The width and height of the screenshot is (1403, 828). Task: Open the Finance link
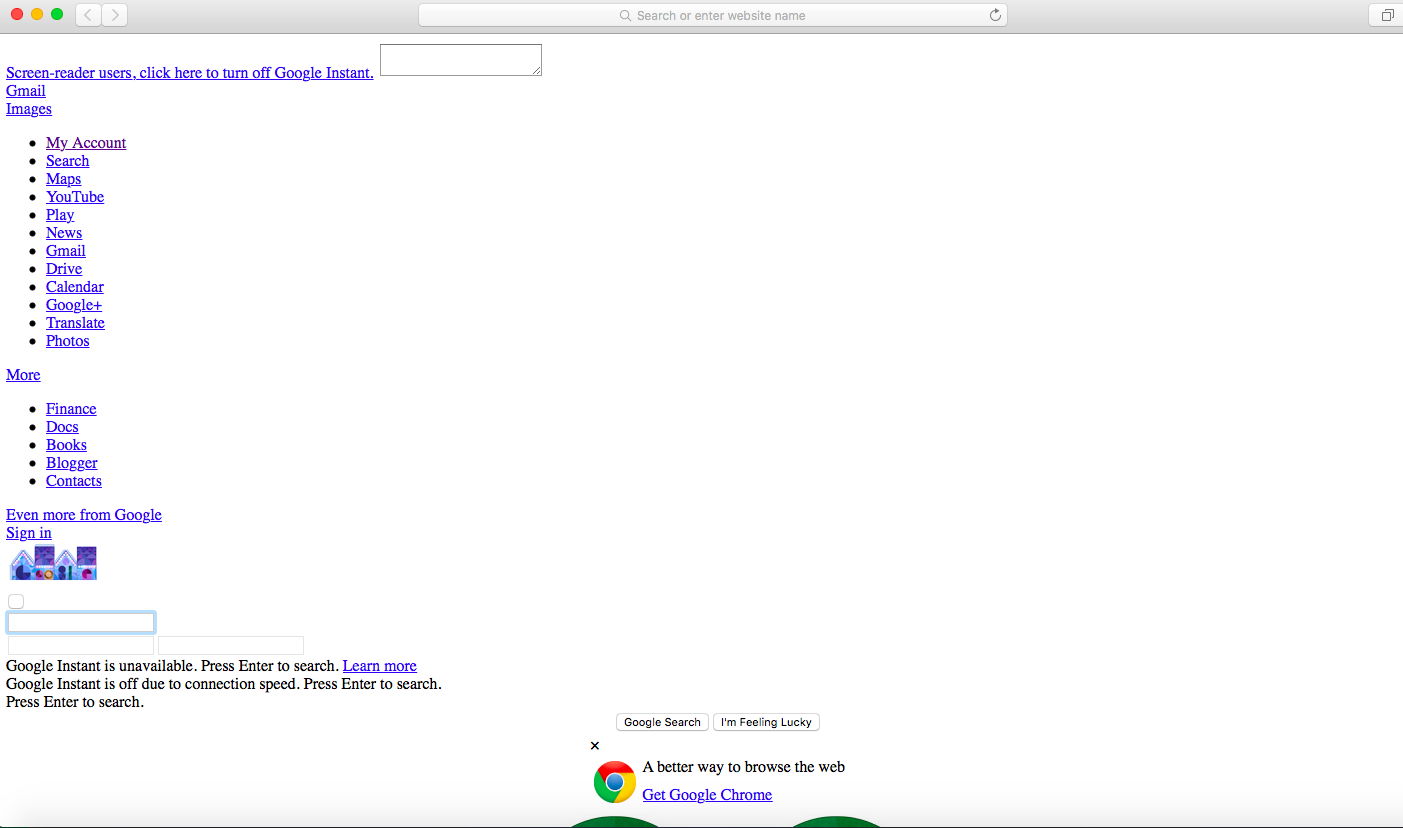pyautogui.click(x=71, y=409)
